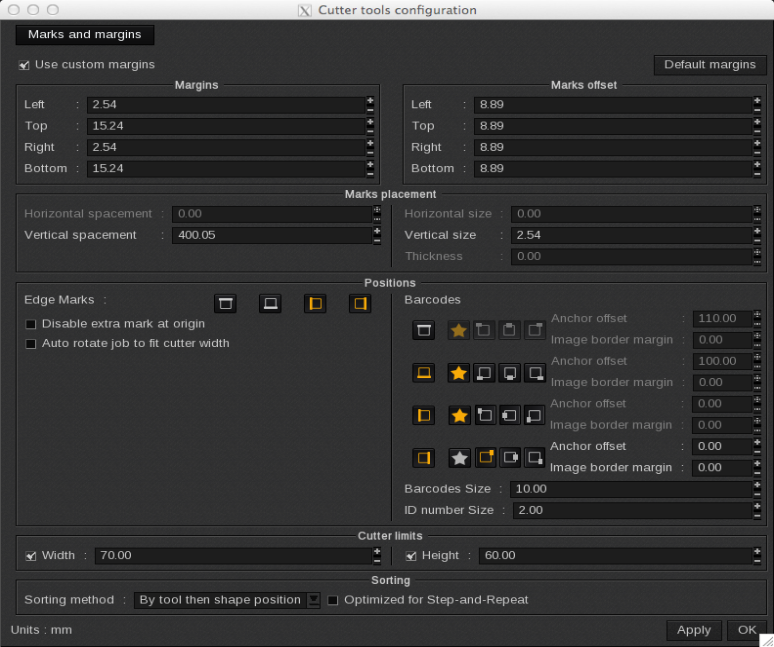Image resolution: width=774 pixels, height=647 pixels.
Task: Click the orange corner anchor icon in the right-edge barcode row
Action: click(485, 458)
